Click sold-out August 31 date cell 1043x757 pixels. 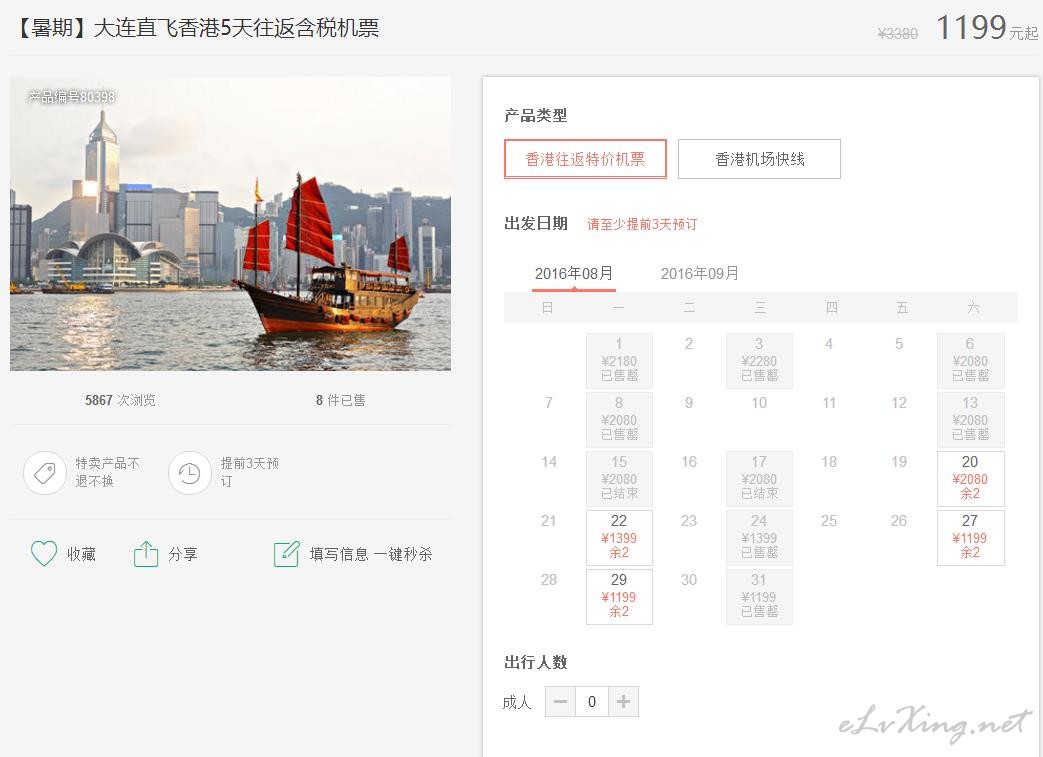coord(759,597)
